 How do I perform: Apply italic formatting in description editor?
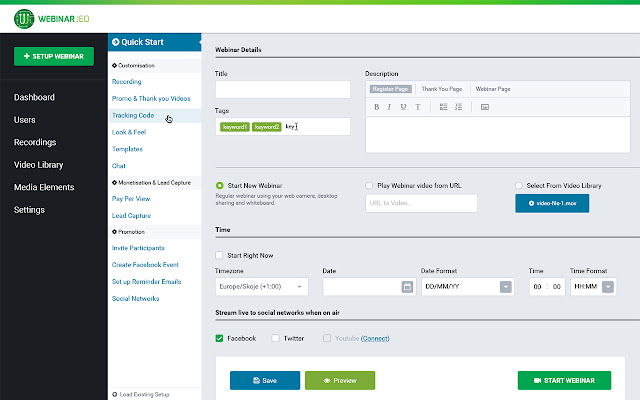coord(389,107)
